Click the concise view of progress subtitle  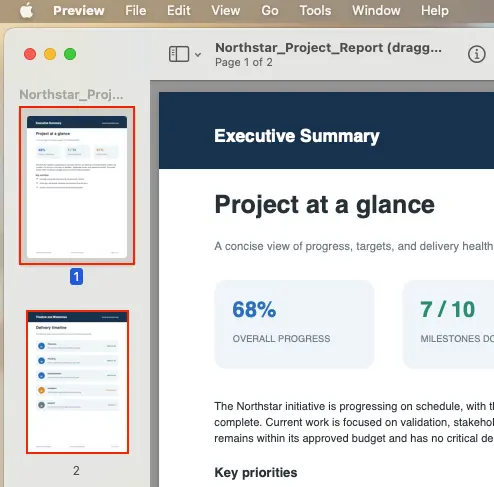click(354, 246)
